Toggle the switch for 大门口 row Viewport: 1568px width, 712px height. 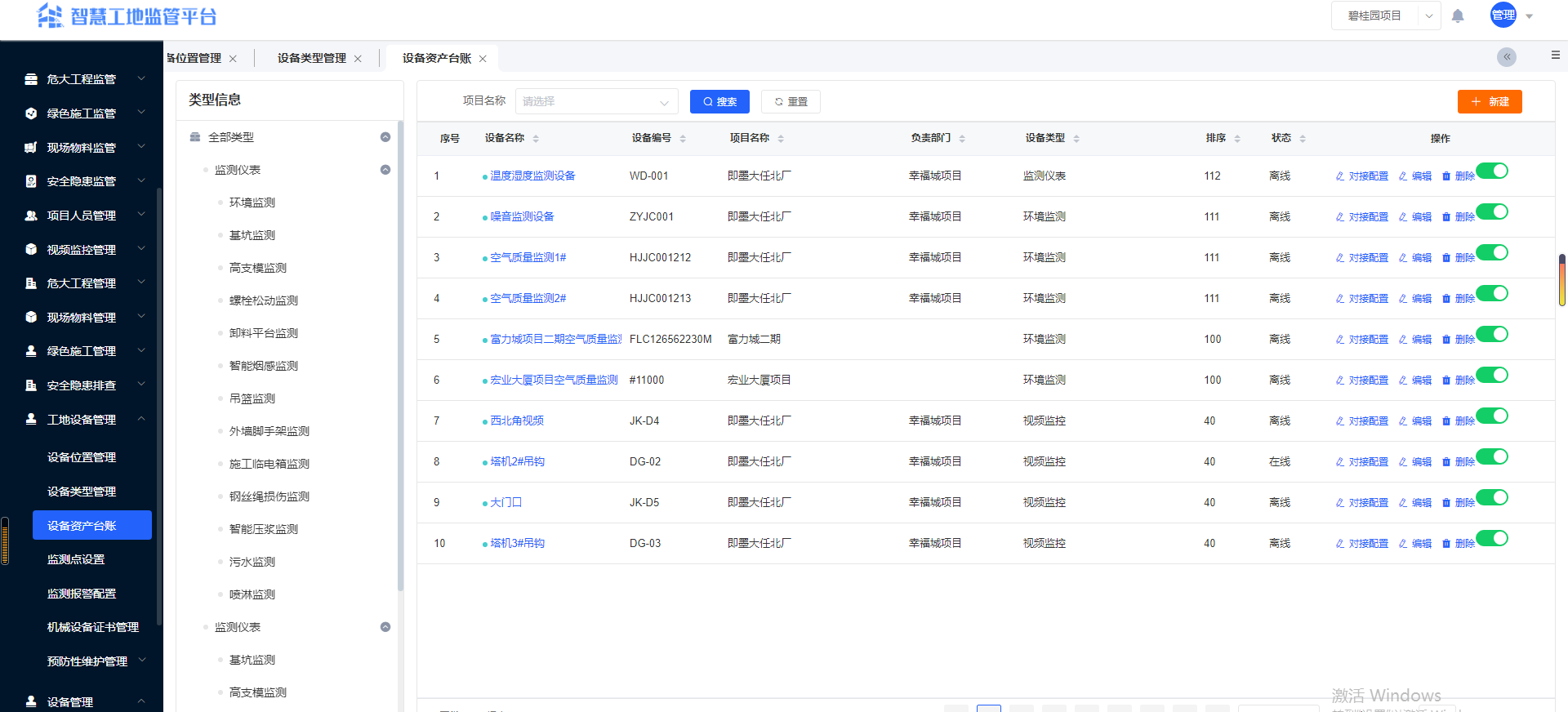[x=1492, y=497]
